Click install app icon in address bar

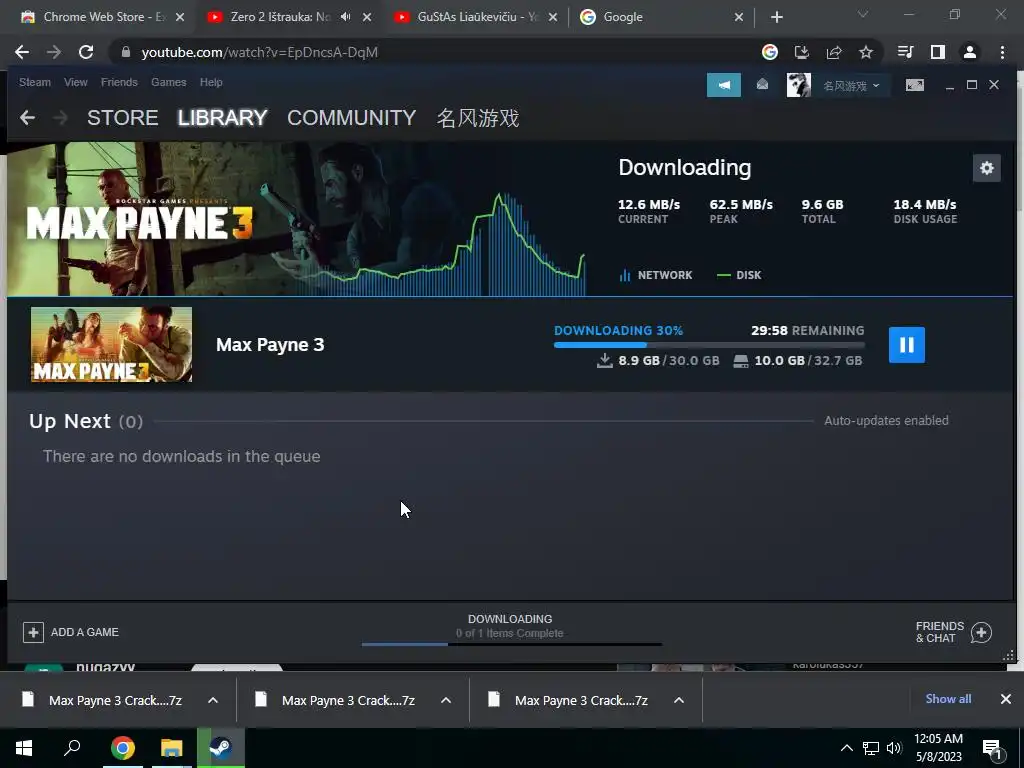click(801, 52)
